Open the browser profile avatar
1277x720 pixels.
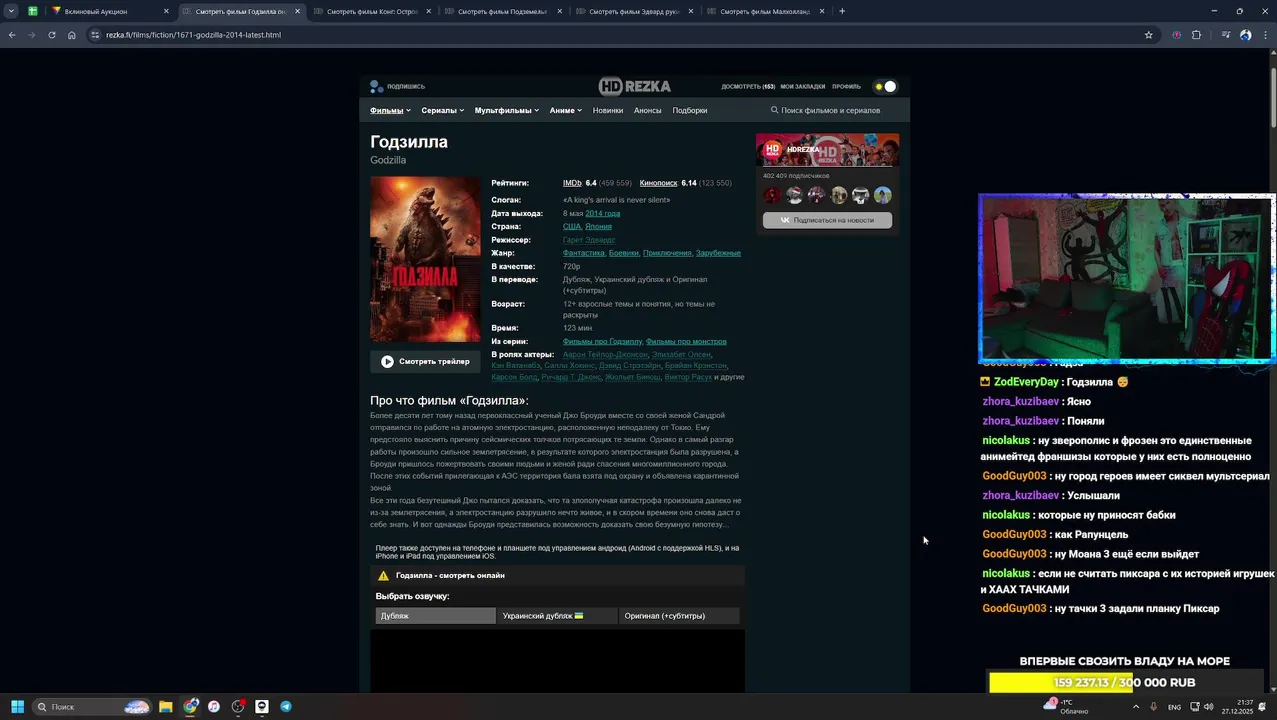[1245, 35]
